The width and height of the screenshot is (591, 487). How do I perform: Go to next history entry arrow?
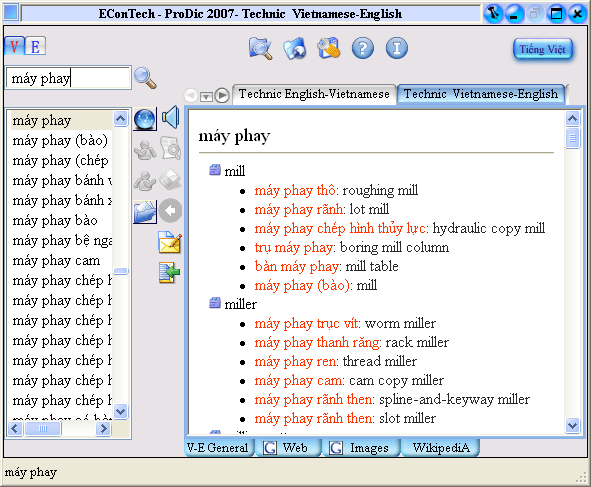tap(222, 95)
